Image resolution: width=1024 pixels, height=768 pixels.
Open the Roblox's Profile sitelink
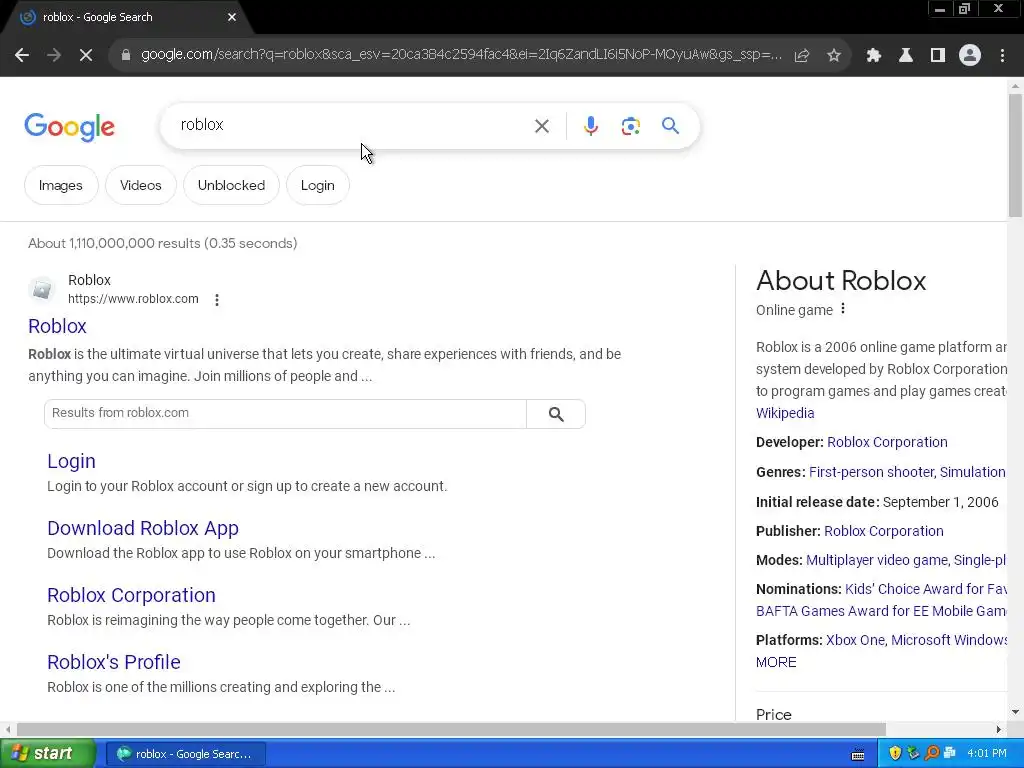tap(114, 662)
